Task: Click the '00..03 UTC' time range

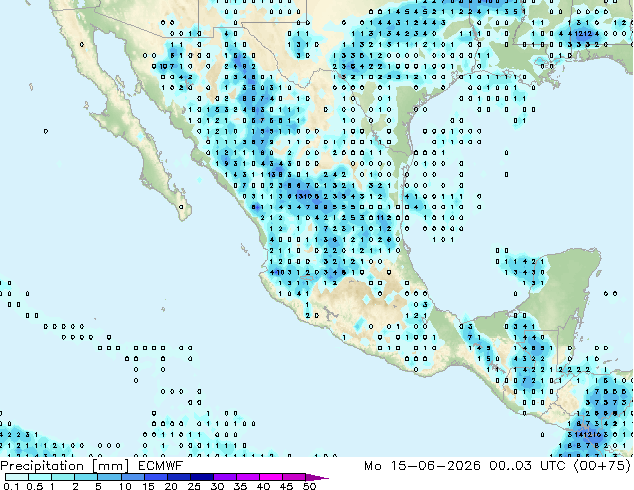Action: pos(526,466)
